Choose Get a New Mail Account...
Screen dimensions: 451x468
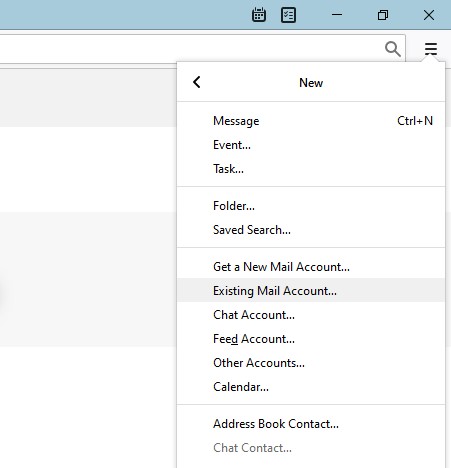pyautogui.click(x=311, y=267)
